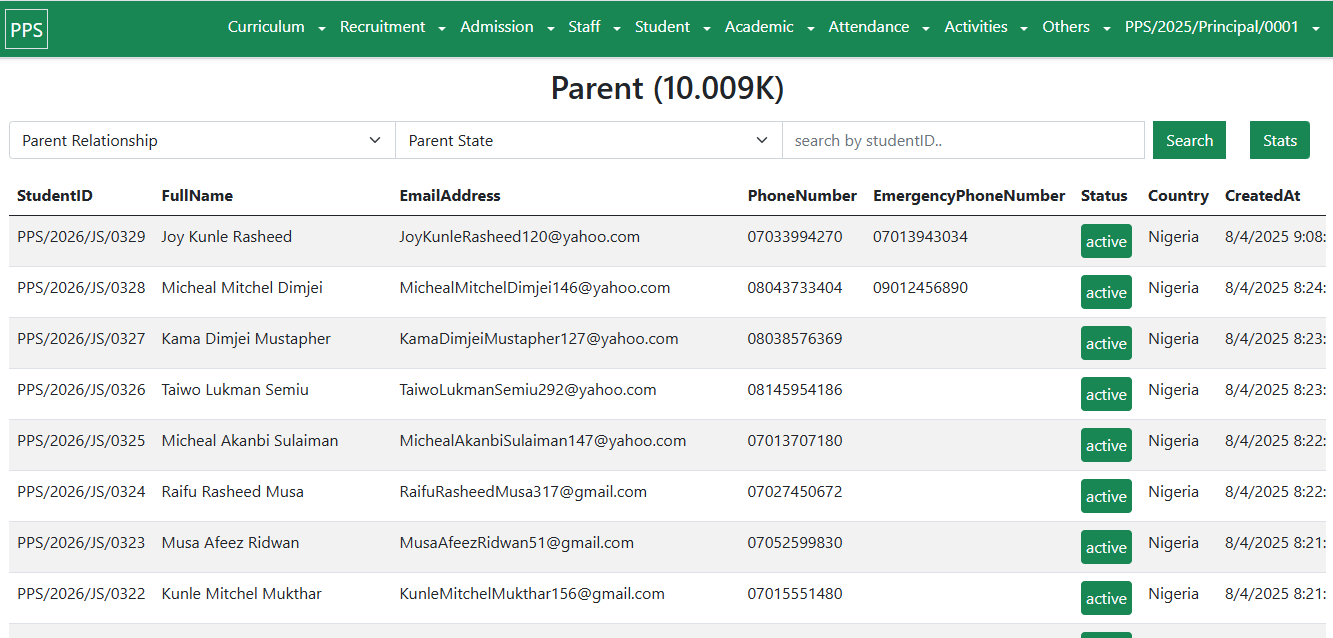Expand the Recruitment menu
Screen dimensions: 1333x638
click(x=392, y=27)
